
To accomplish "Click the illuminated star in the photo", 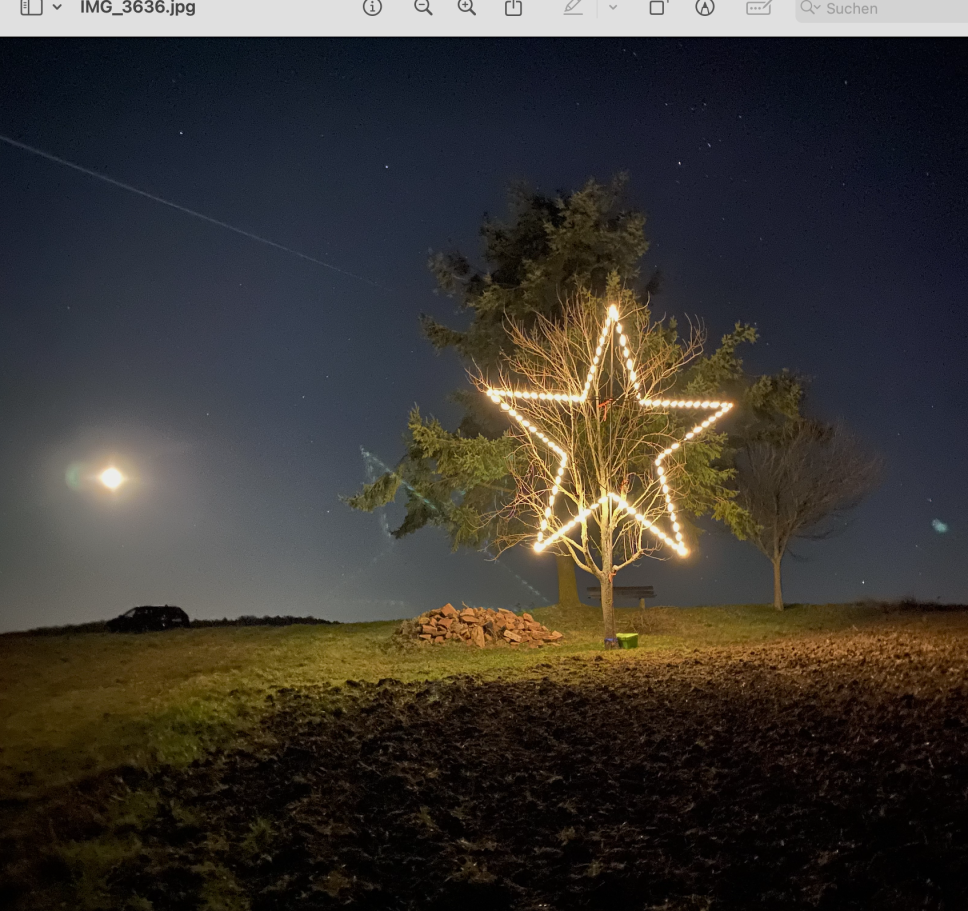I will click(609, 432).
